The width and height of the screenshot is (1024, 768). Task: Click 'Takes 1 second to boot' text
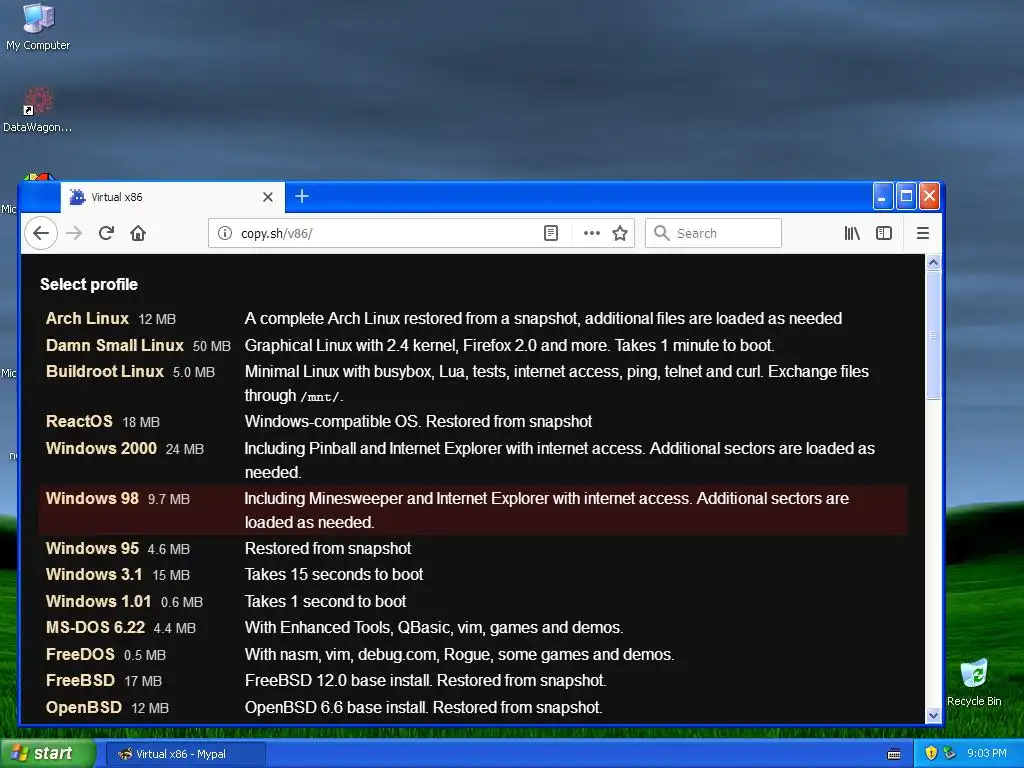pos(325,601)
